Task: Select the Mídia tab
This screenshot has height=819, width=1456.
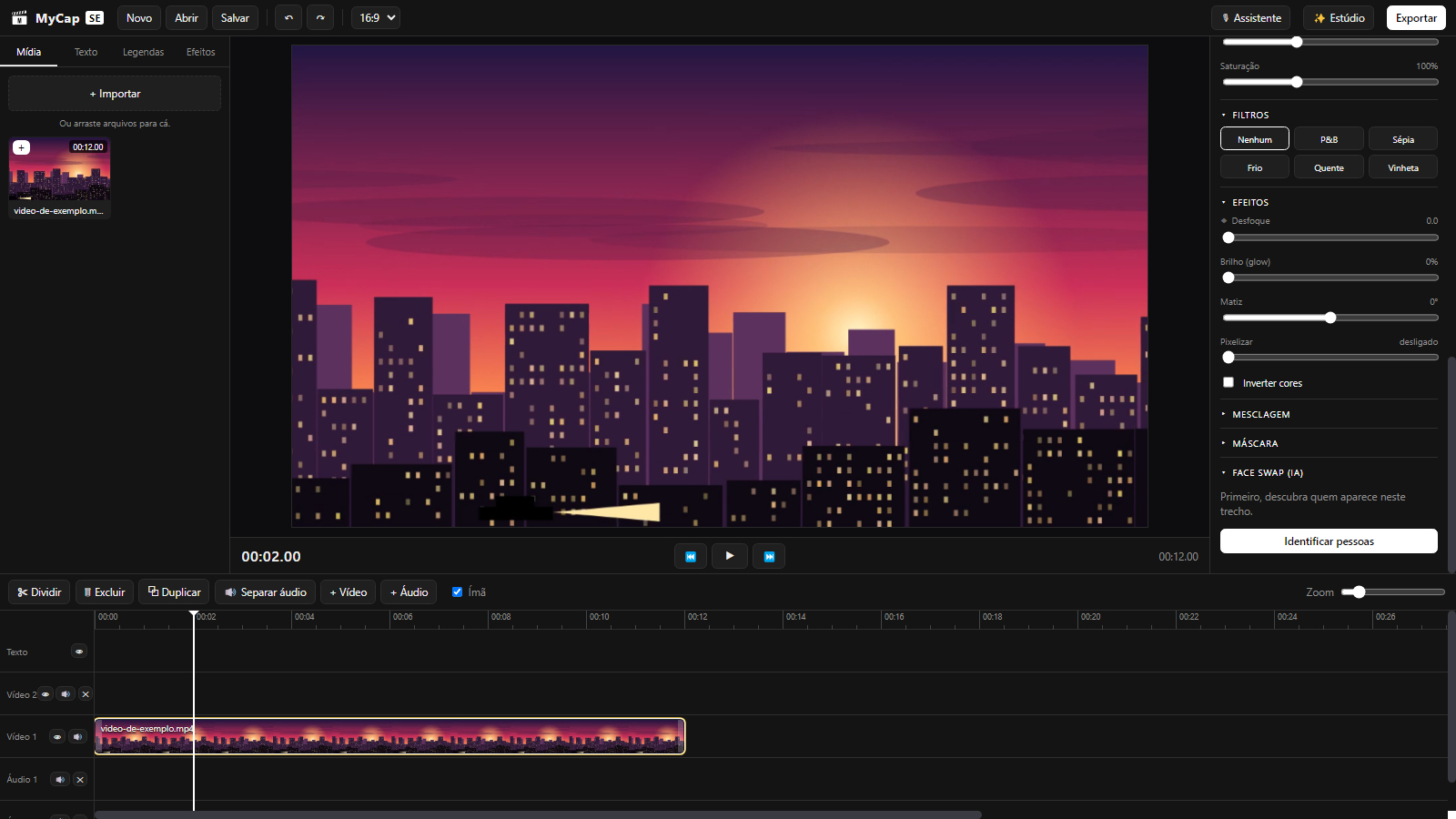Action: [29, 52]
